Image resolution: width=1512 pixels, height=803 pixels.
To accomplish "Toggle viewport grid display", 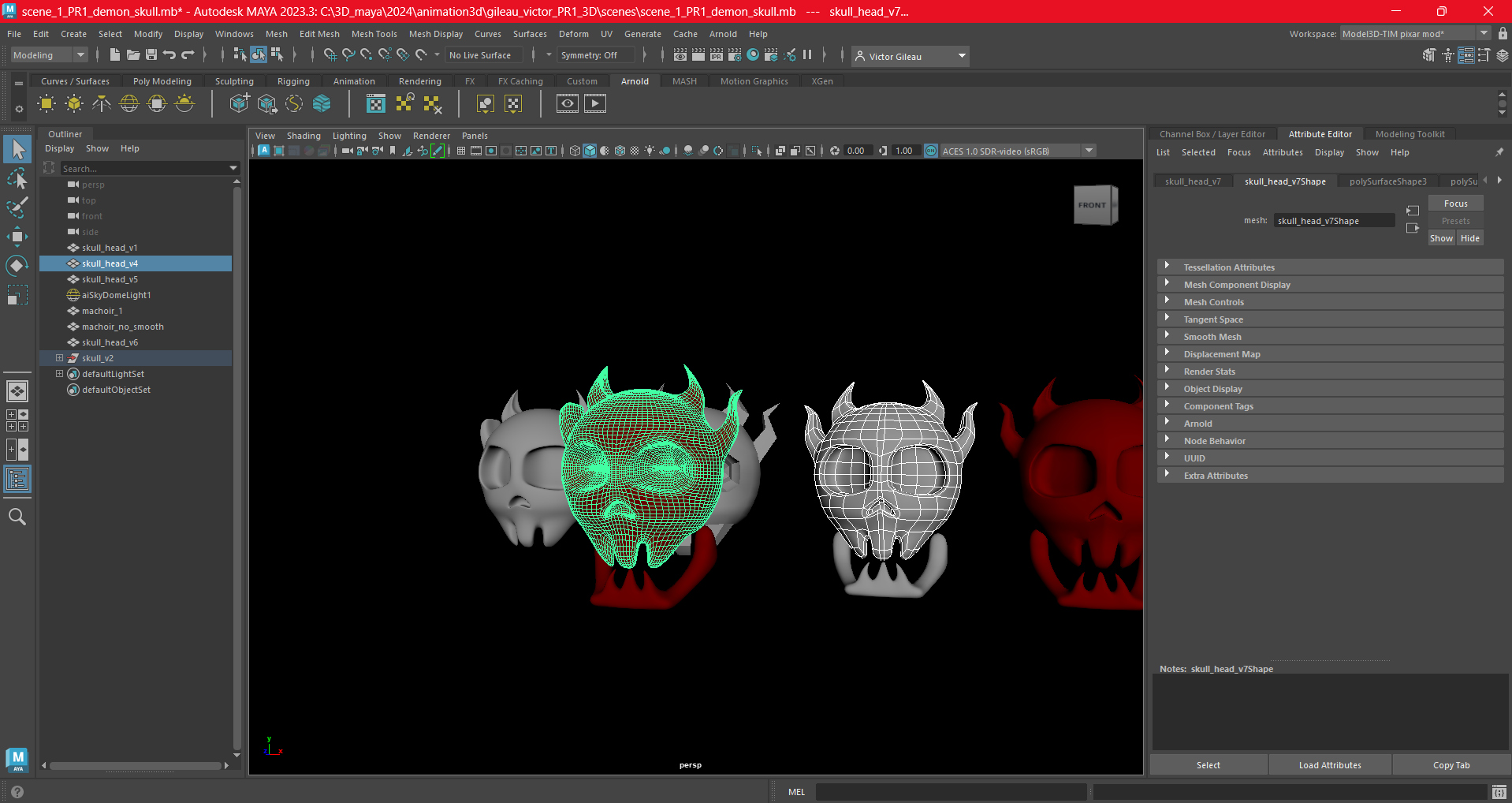I will pyautogui.click(x=461, y=151).
